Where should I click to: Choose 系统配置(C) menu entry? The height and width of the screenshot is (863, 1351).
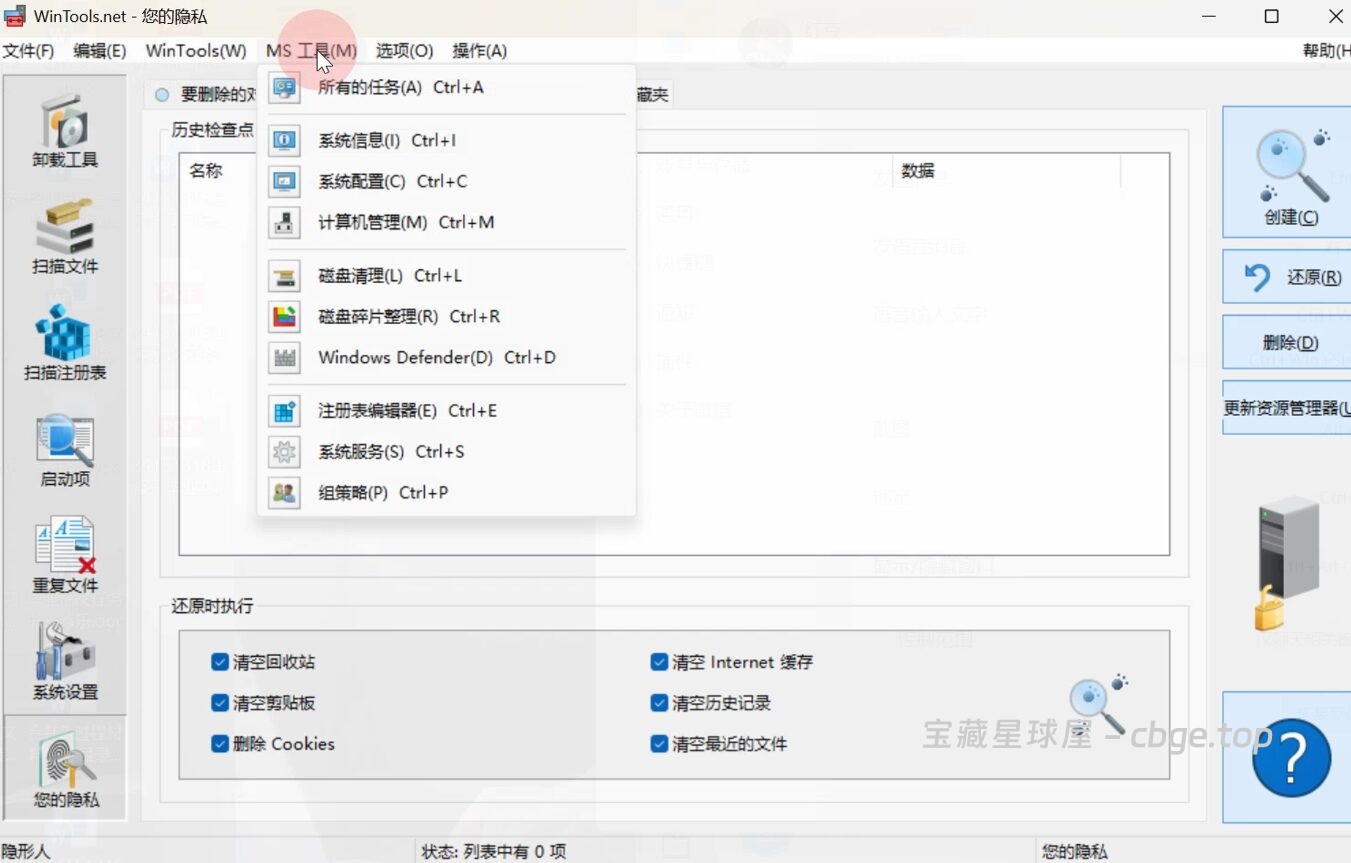tap(447, 182)
